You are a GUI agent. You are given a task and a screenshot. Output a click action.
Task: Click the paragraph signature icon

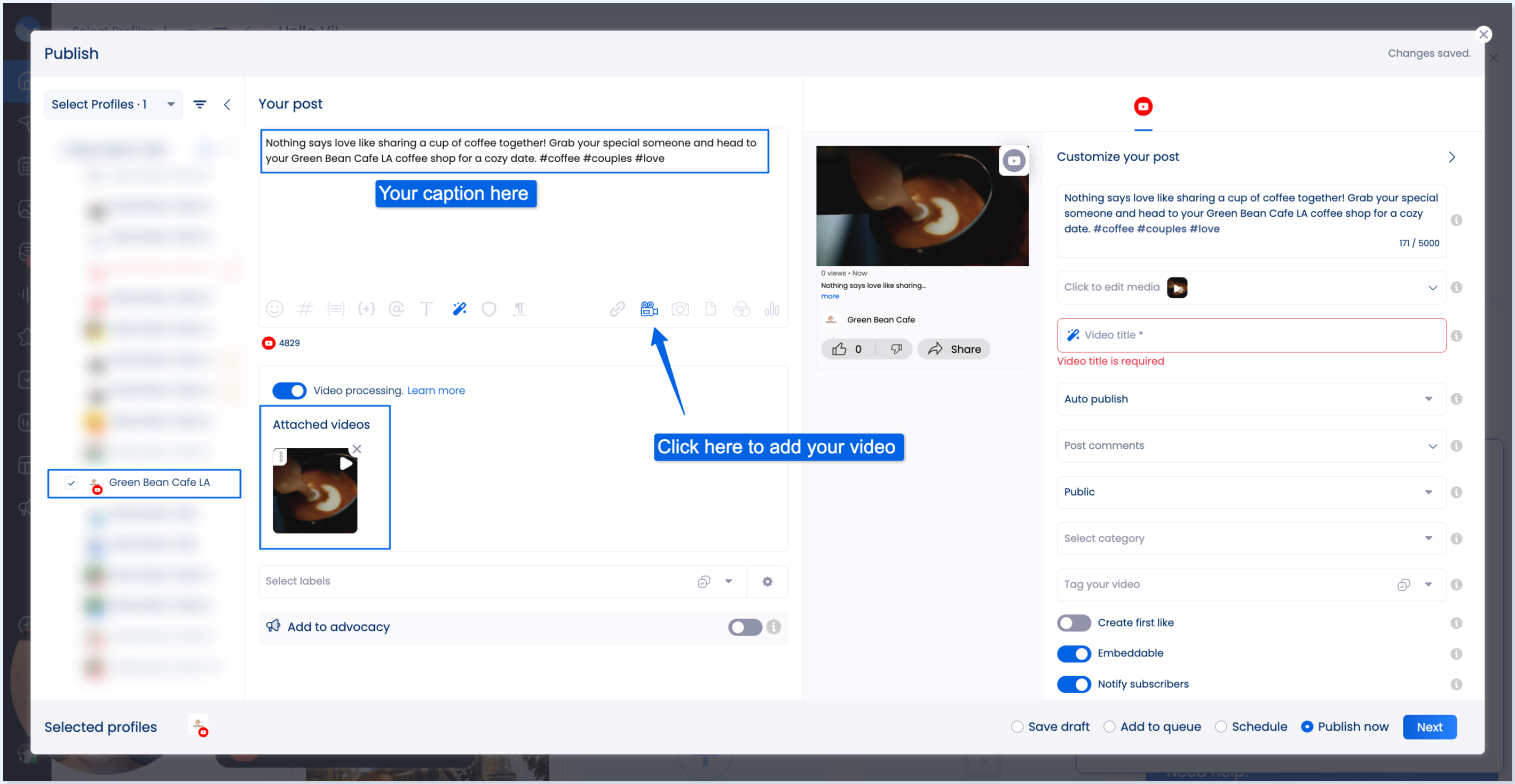pyautogui.click(x=519, y=309)
